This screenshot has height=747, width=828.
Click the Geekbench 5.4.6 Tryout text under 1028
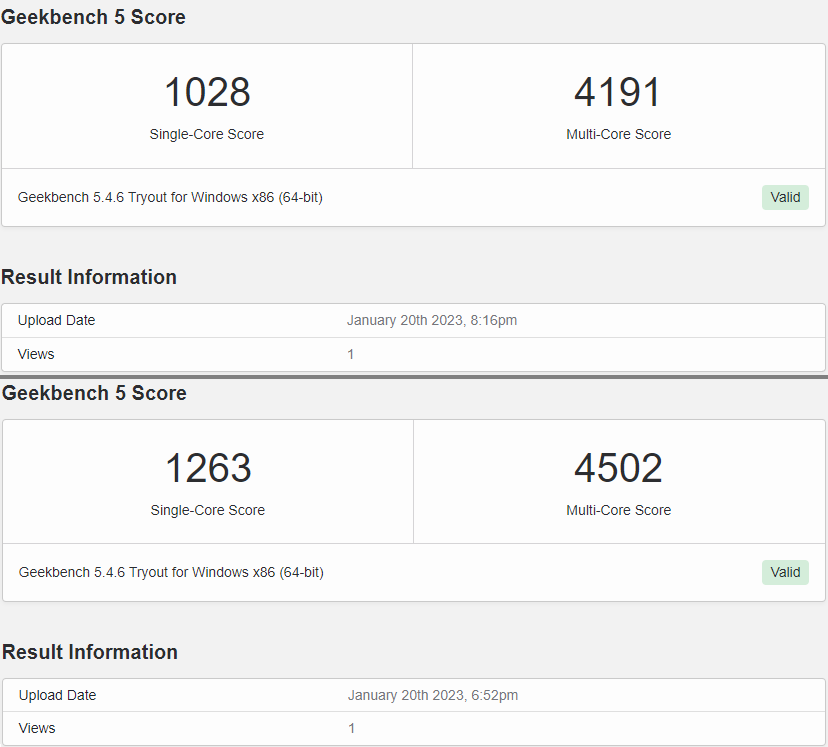pos(170,197)
